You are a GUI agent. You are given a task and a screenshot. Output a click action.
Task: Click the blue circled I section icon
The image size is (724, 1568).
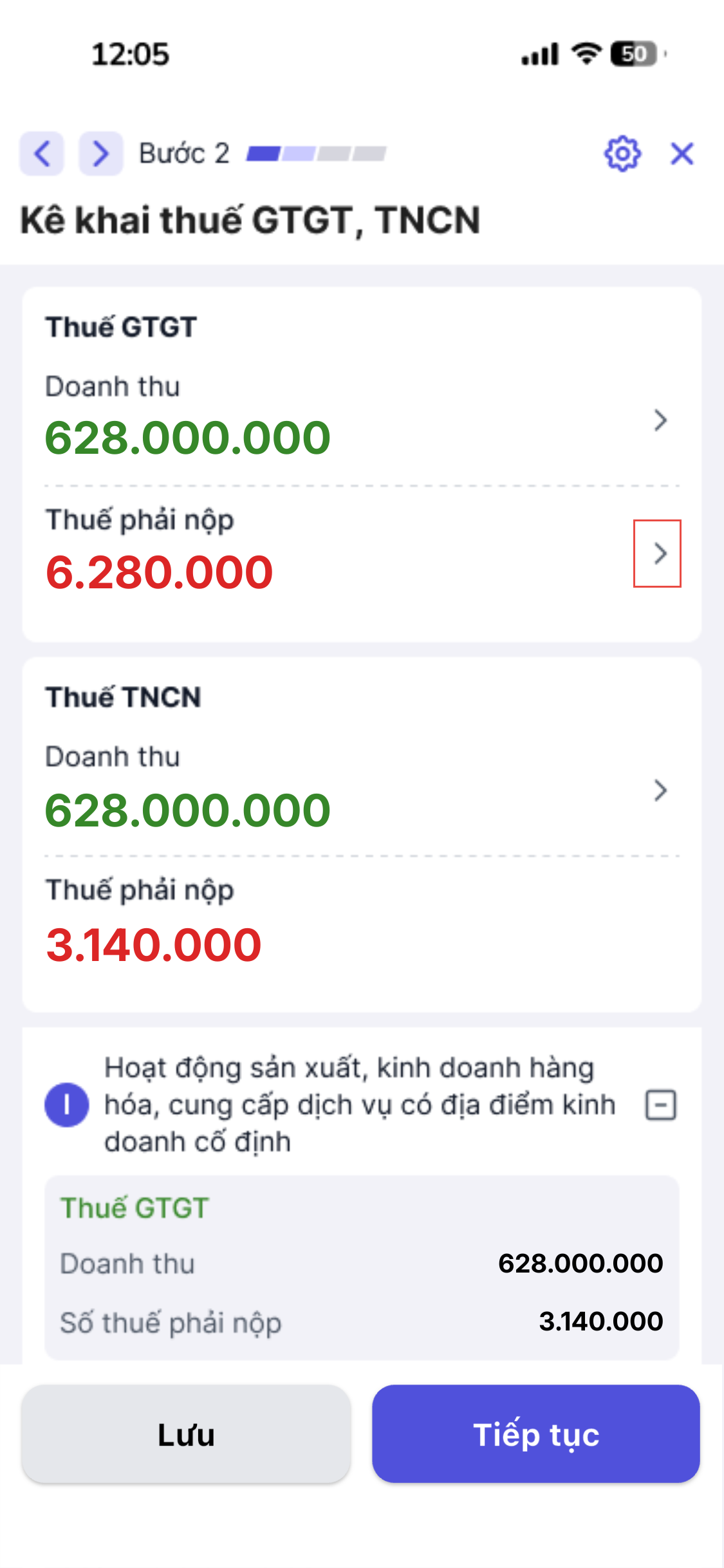coord(66,1105)
